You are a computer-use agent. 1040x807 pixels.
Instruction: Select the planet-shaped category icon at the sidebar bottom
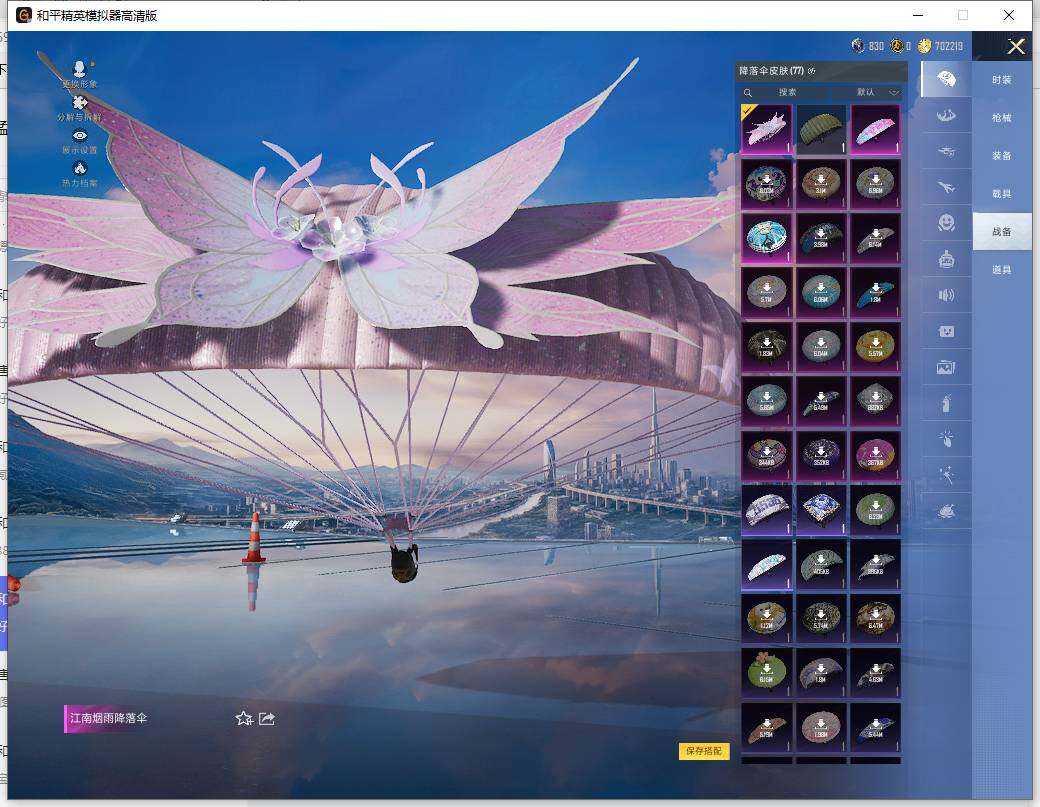pyautogui.click(x=946, y=510)
